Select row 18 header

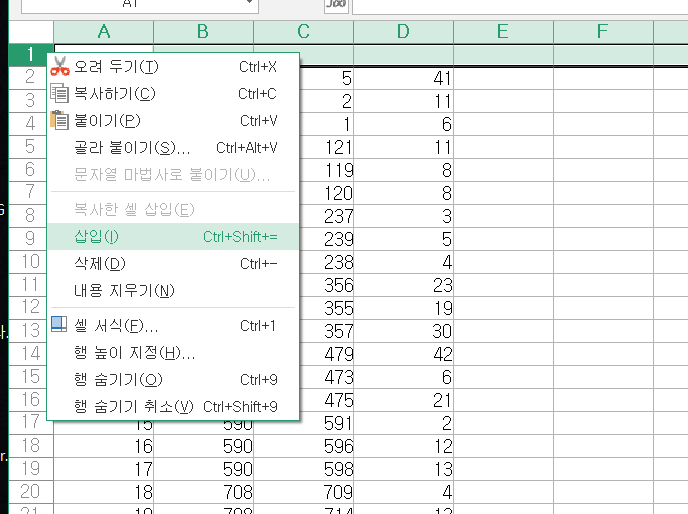click(31, 446)
